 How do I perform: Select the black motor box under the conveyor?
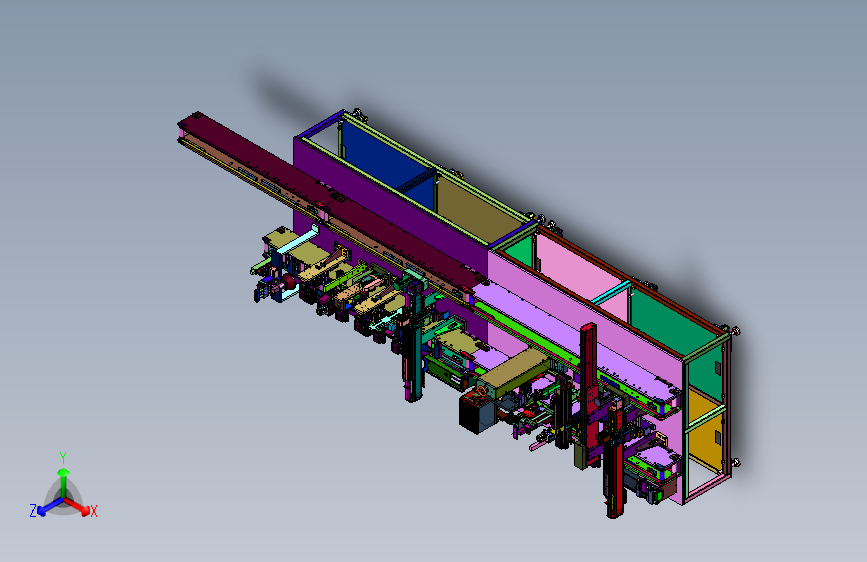point(477,413)
